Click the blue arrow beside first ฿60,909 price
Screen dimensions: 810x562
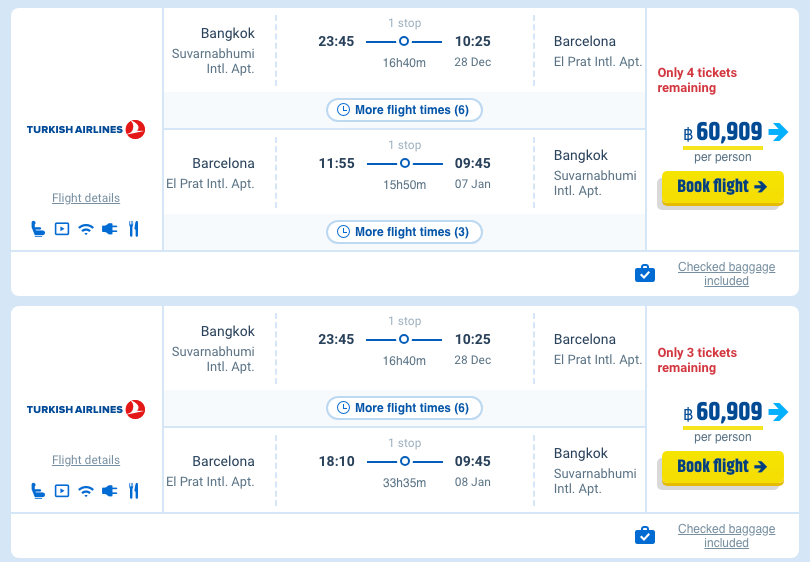778,132
